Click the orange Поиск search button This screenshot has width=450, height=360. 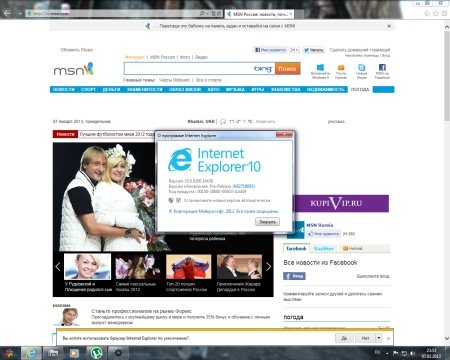pos(287,69)
